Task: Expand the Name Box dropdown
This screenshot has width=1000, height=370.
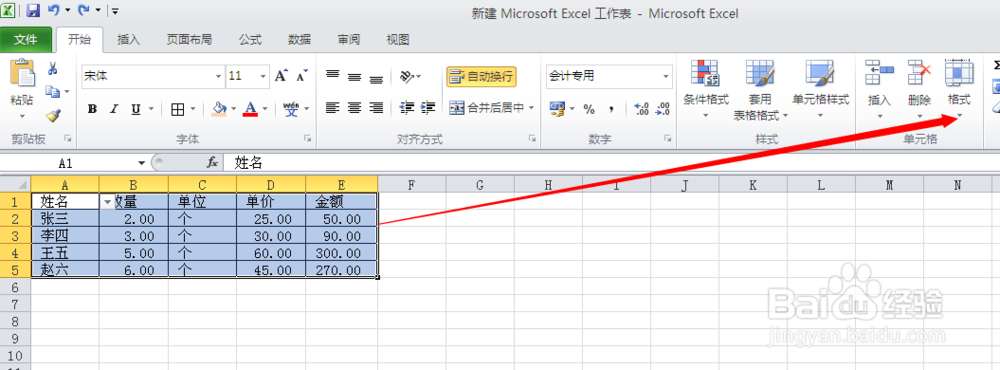Action: click(141, 163)
